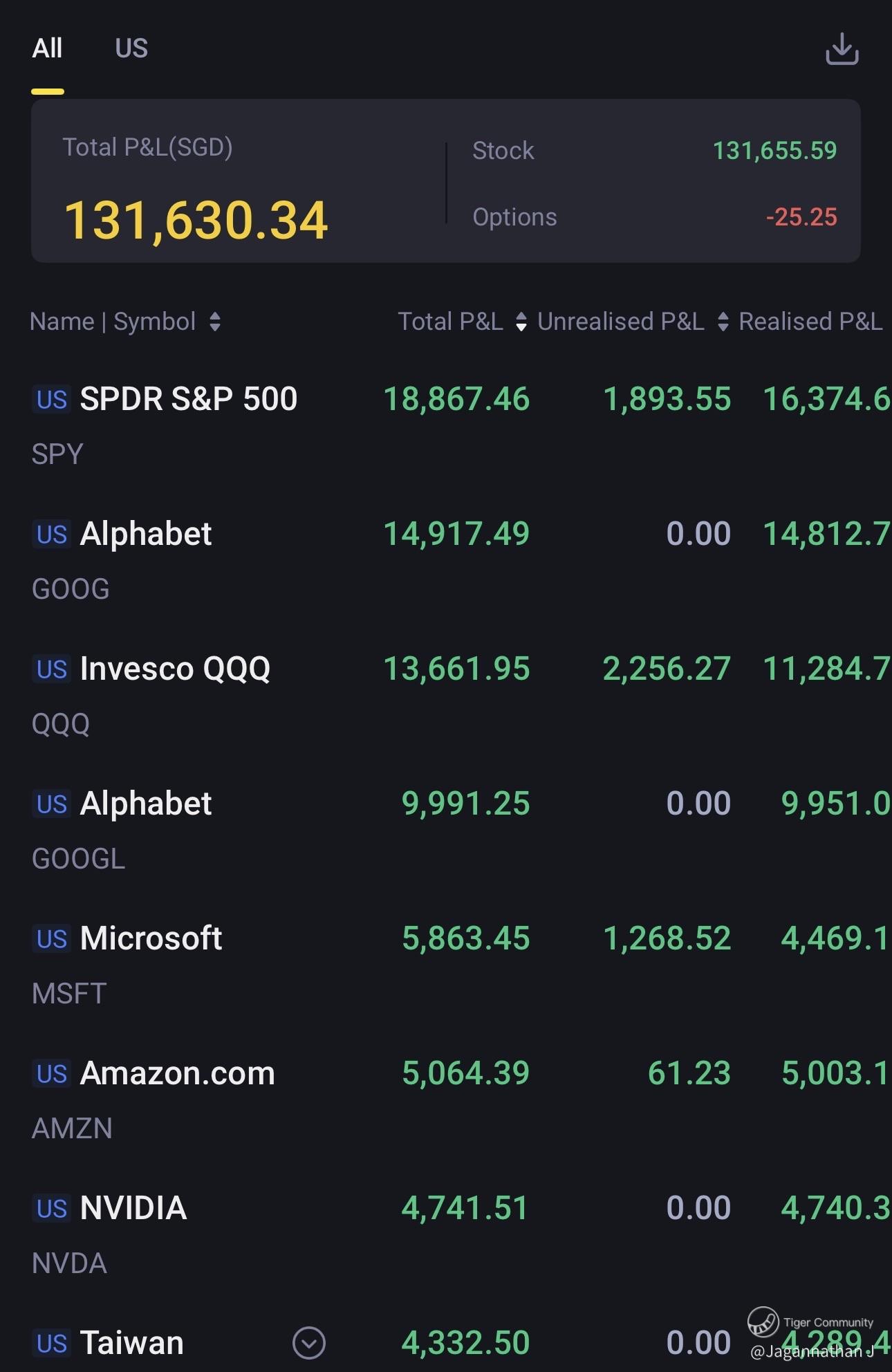
Task: Tap the download report icon
Action: 842,49
